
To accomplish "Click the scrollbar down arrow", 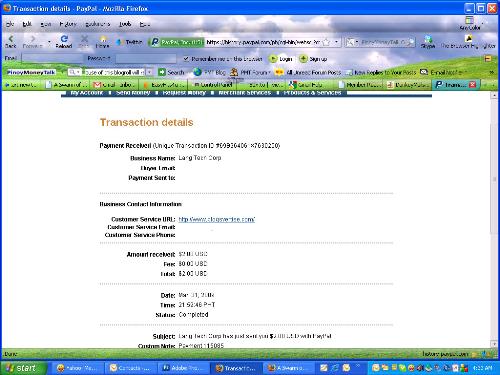I will coord(494,344).
